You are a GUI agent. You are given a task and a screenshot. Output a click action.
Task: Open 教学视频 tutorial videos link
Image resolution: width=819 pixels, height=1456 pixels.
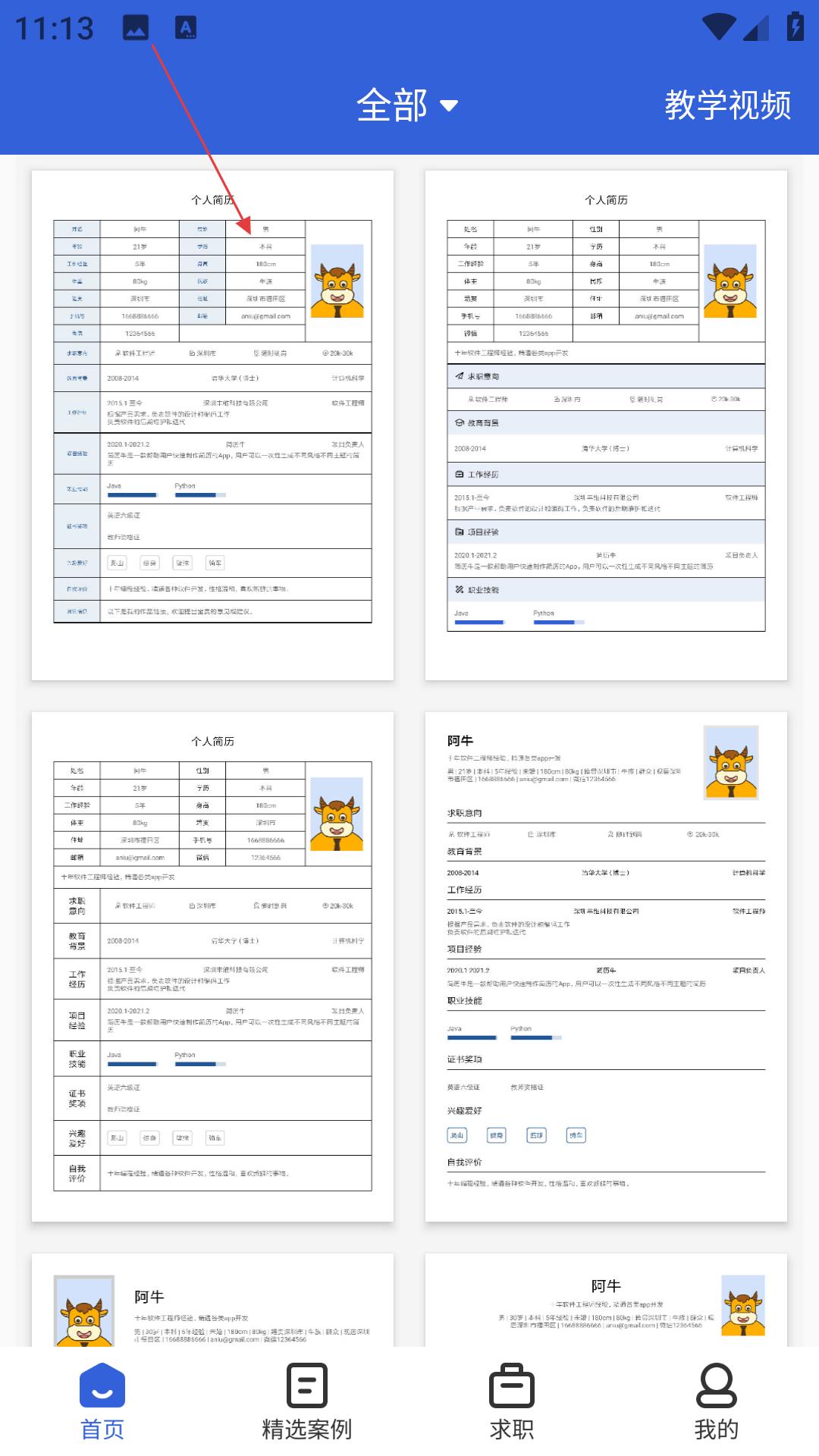click(728, 105)
